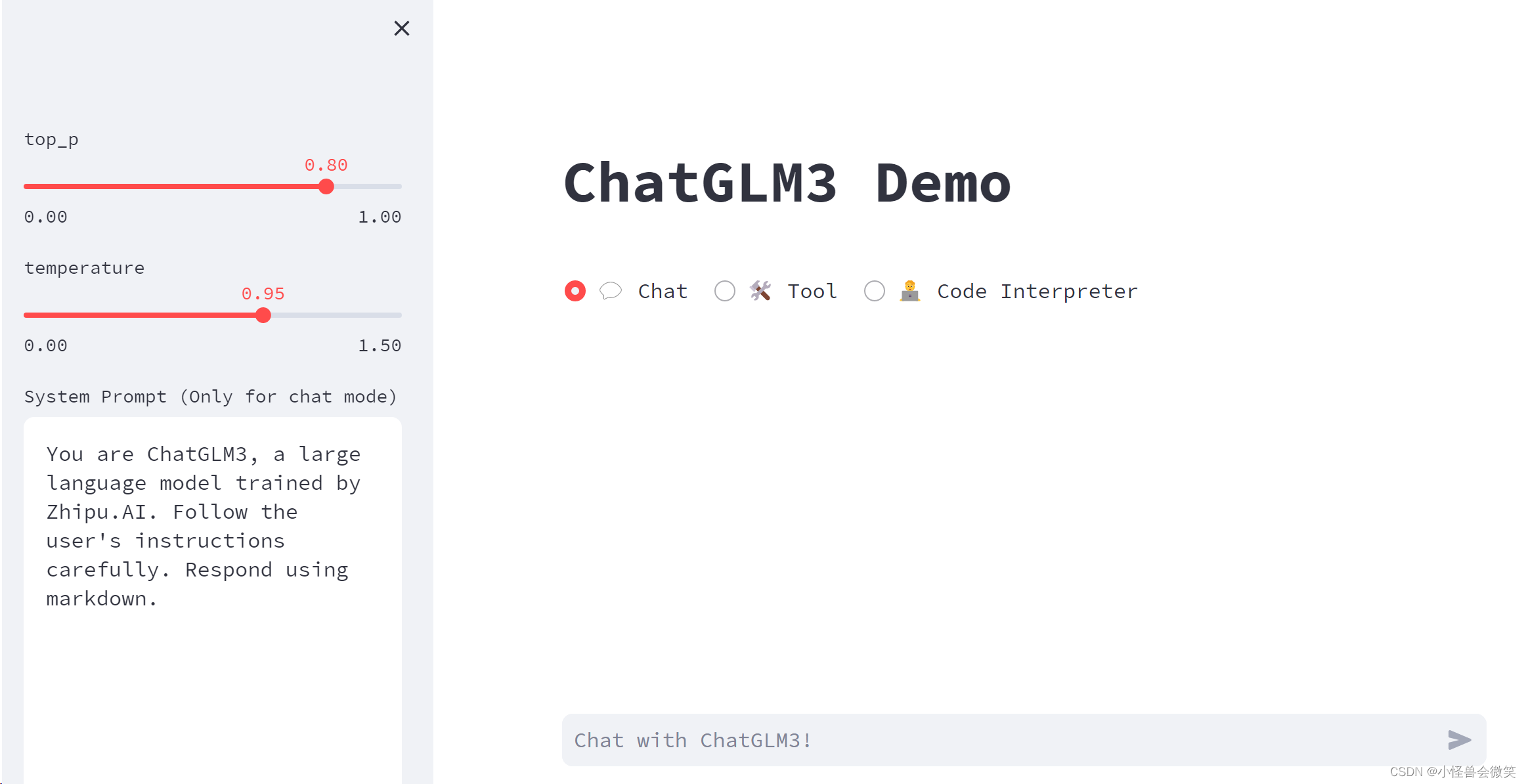Screen dimensions: 1526x784
Task: Click the System Prompt label text
Action: [211, 397]
